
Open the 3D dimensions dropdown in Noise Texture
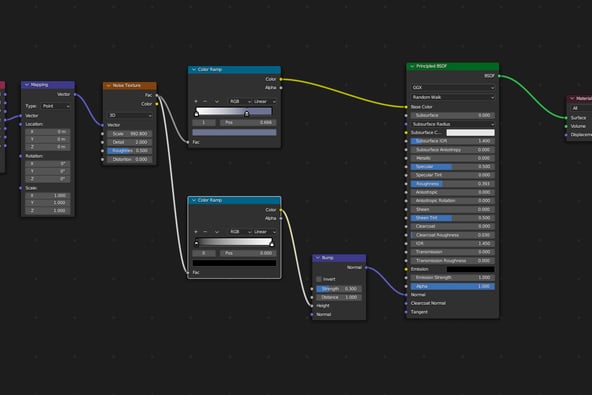[x=130, y=115]
